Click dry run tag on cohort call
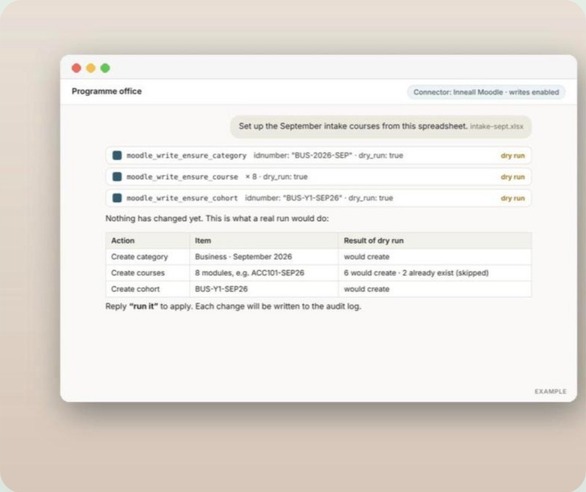The height and width of the screenshot is (492, 586). pyautogui.click(x=513, y=199)
